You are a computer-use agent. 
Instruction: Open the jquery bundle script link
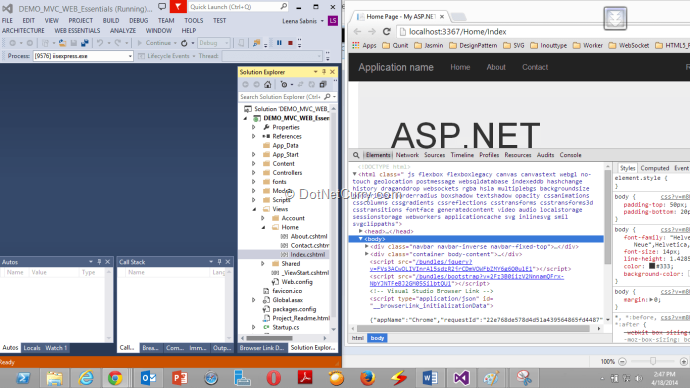tap(451, 265)
